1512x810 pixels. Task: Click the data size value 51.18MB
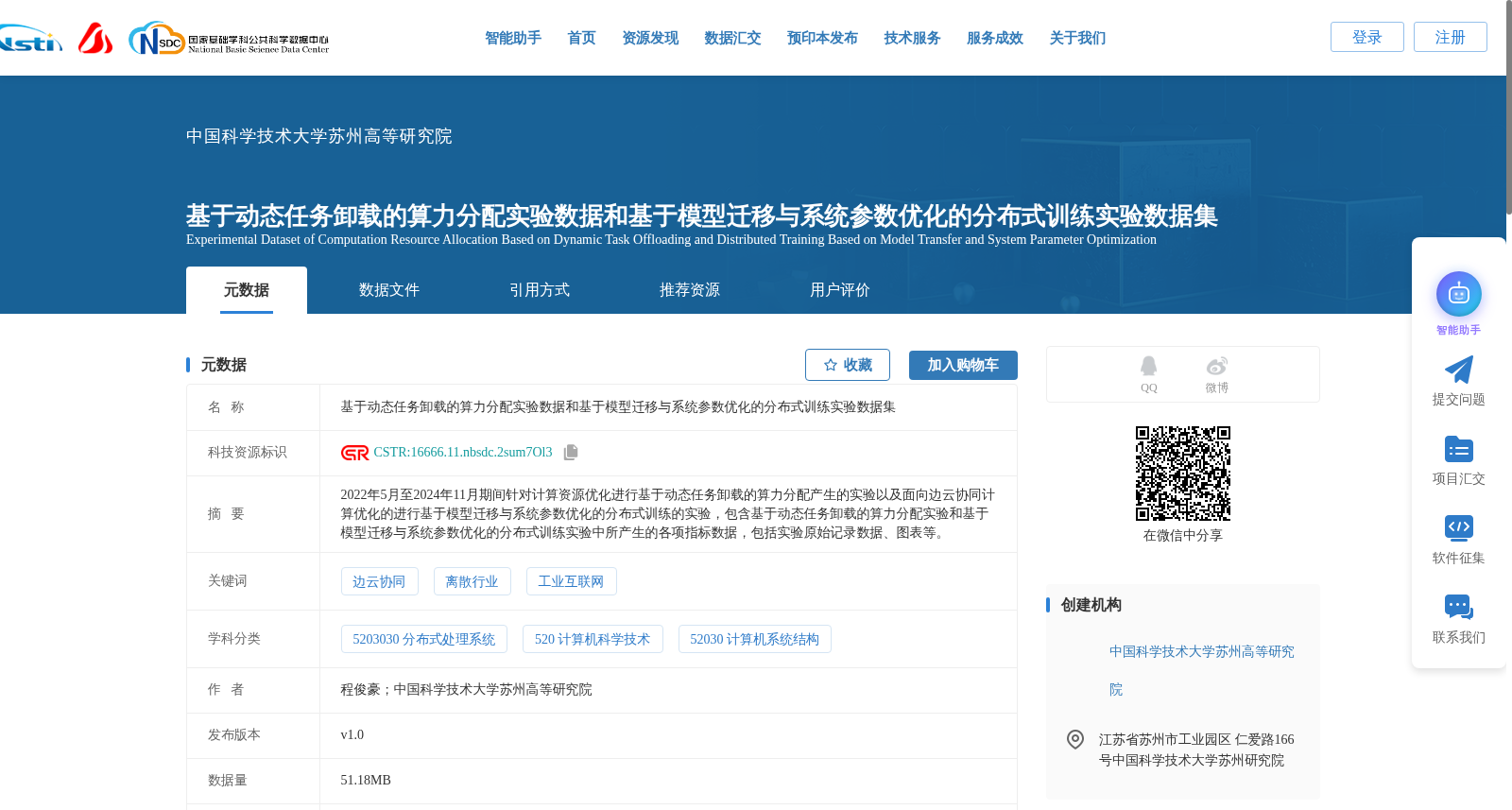366,781
